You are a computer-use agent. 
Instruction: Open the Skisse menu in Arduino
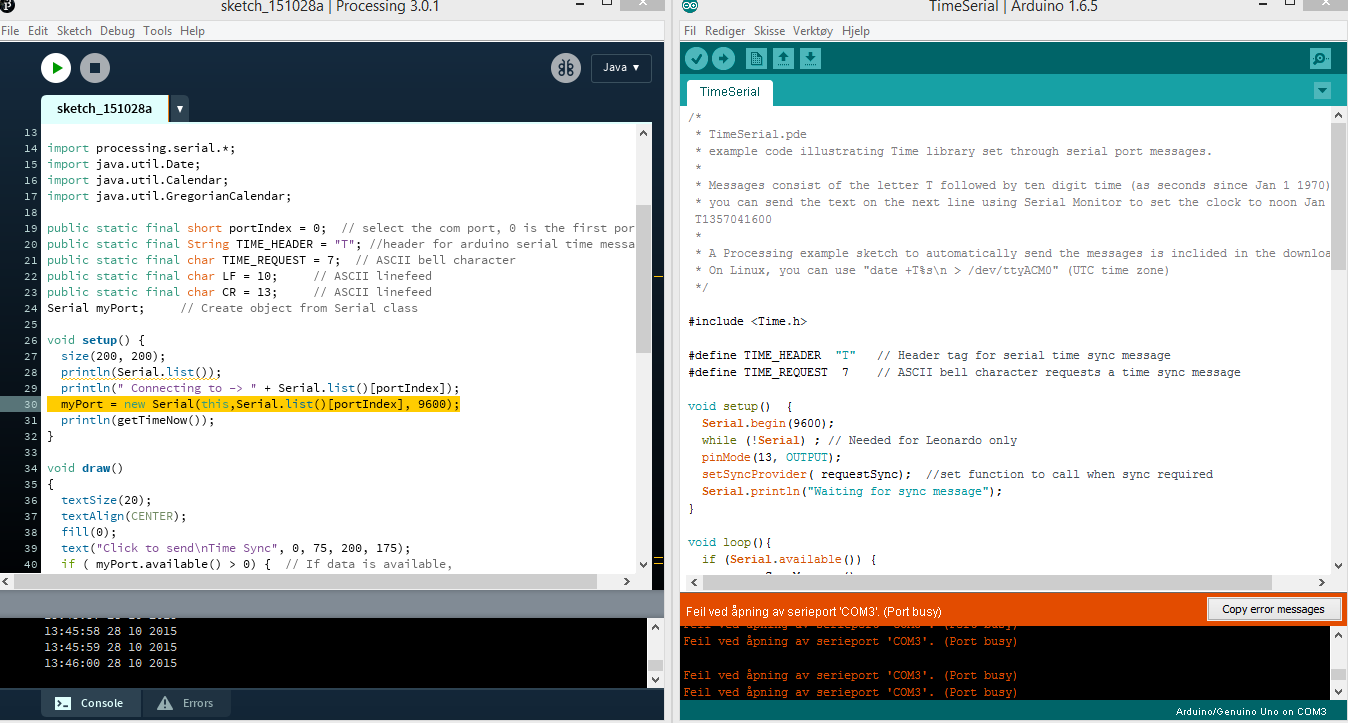[769, 31]
